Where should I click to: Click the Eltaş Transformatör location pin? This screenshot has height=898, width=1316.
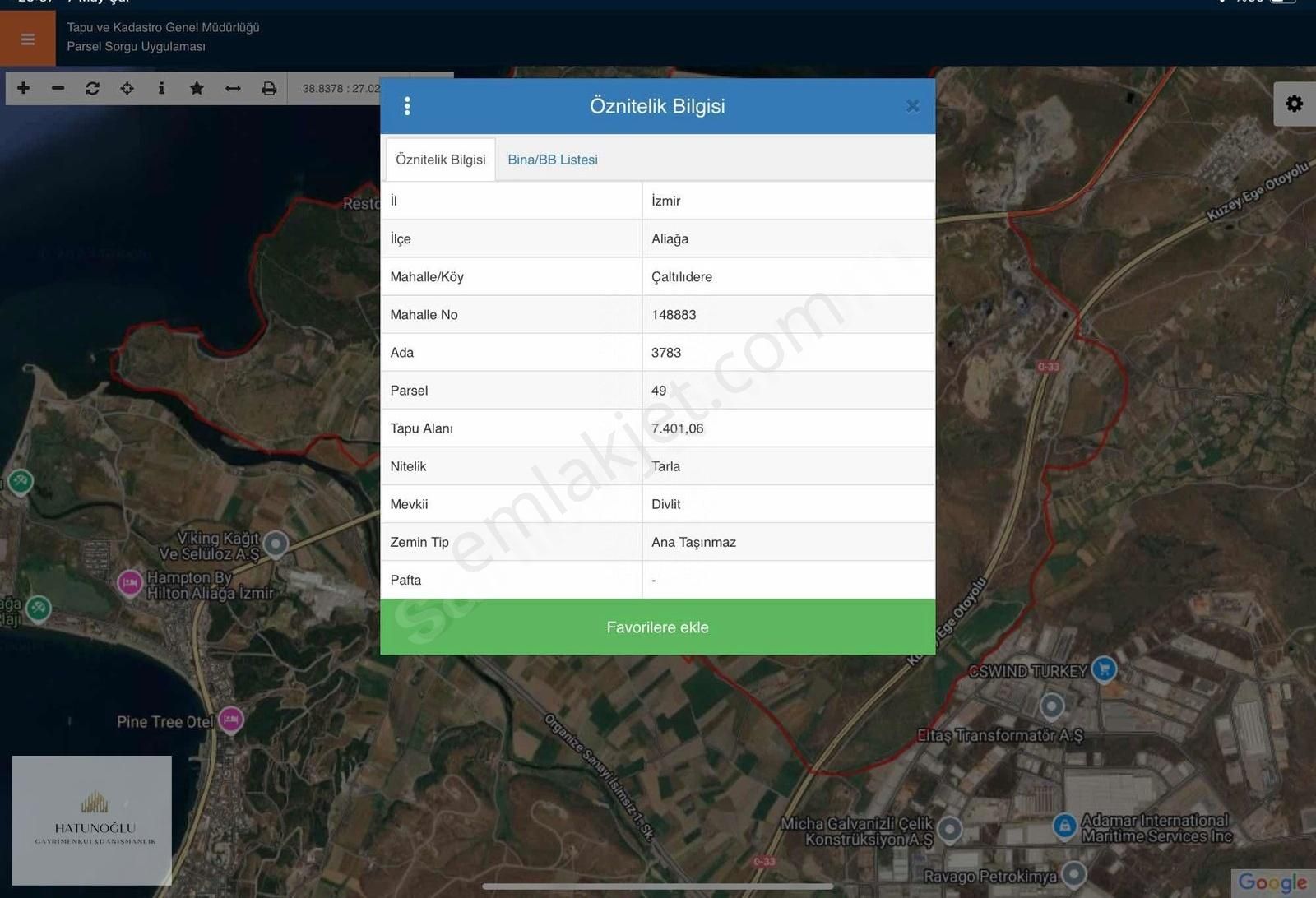pos(1052,706)
